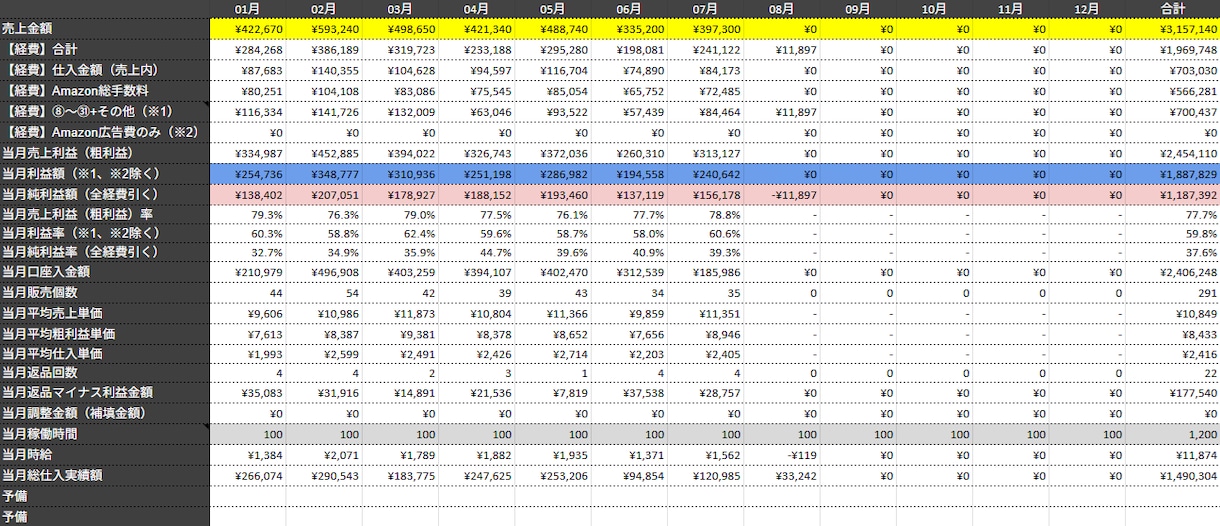Select the 合計 column header
1220x526 pixels.
tap(1182, 9)
